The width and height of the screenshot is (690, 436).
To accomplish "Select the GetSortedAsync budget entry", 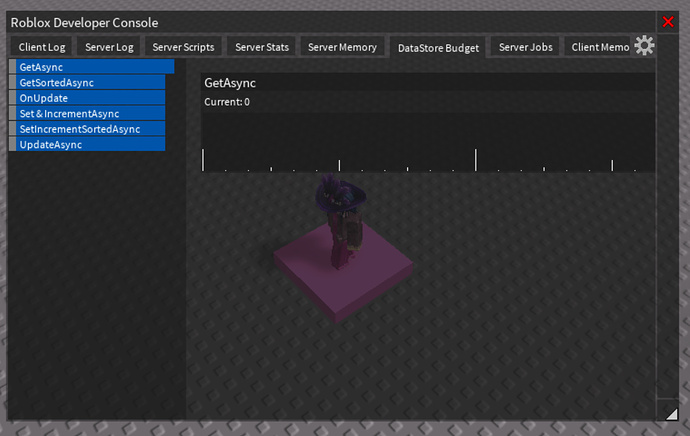I will (87, 82).
